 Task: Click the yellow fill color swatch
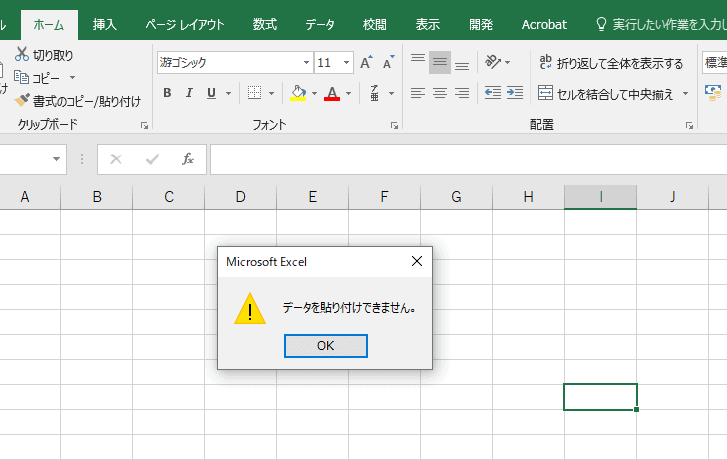297,93
